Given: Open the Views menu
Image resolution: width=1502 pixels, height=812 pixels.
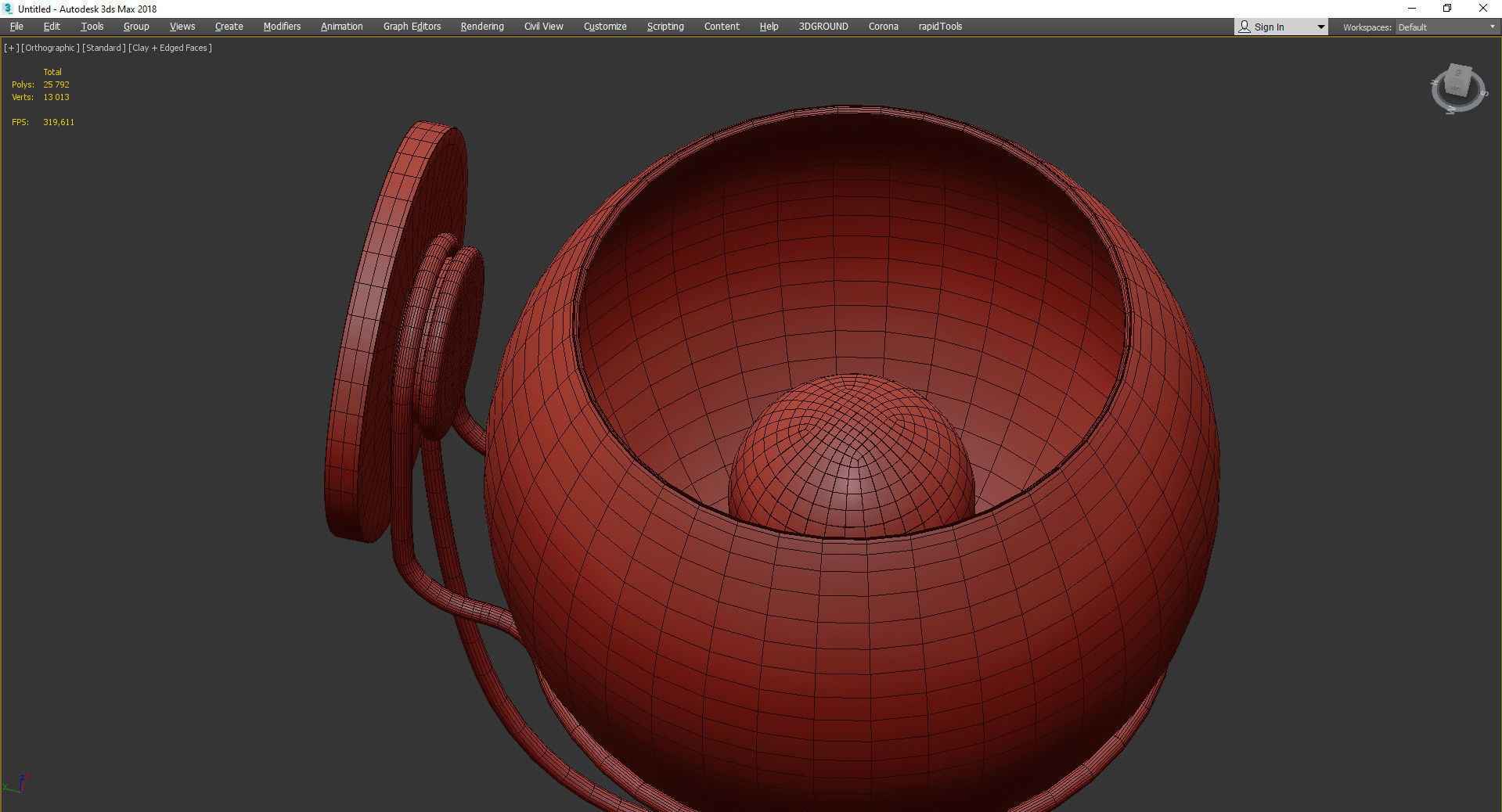Looking at the screenshot, I should point(182,27).
